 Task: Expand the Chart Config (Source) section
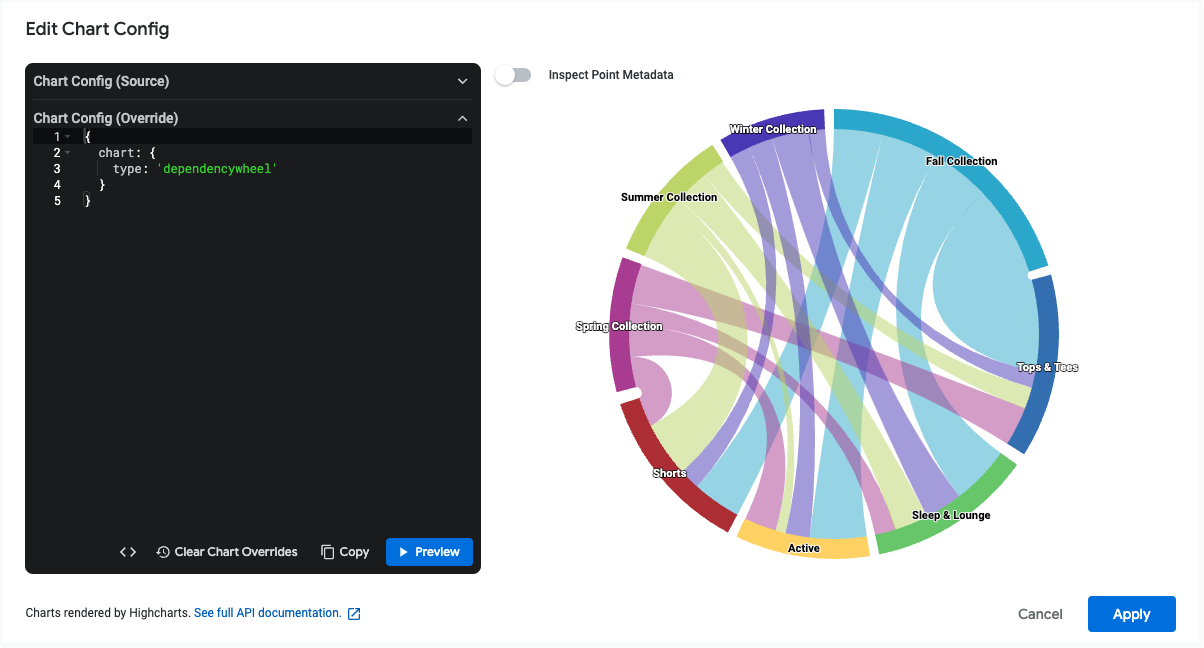[x=462, y=81]
